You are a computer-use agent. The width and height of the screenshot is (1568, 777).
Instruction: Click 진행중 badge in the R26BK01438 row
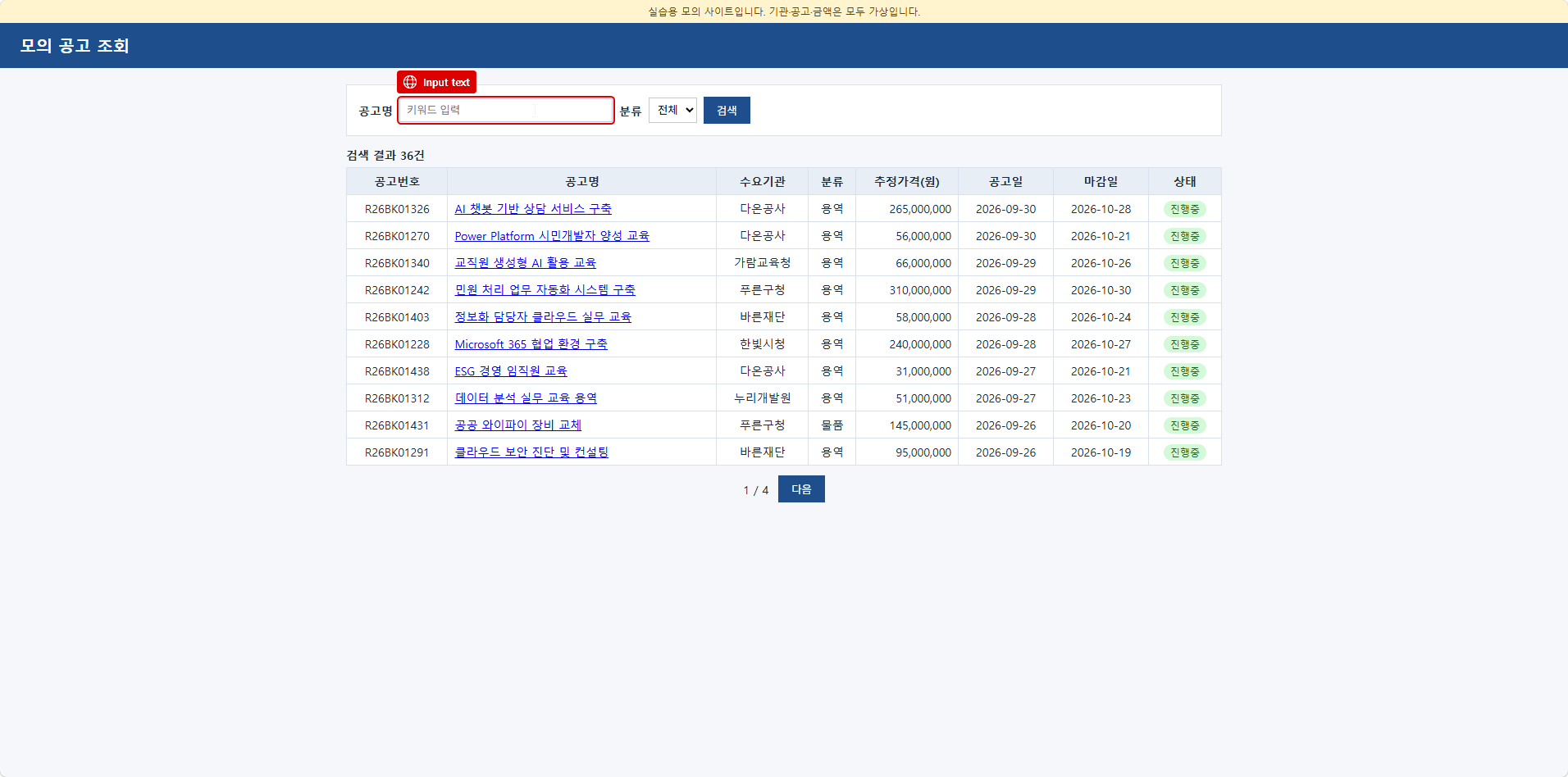click(1185, 371)
